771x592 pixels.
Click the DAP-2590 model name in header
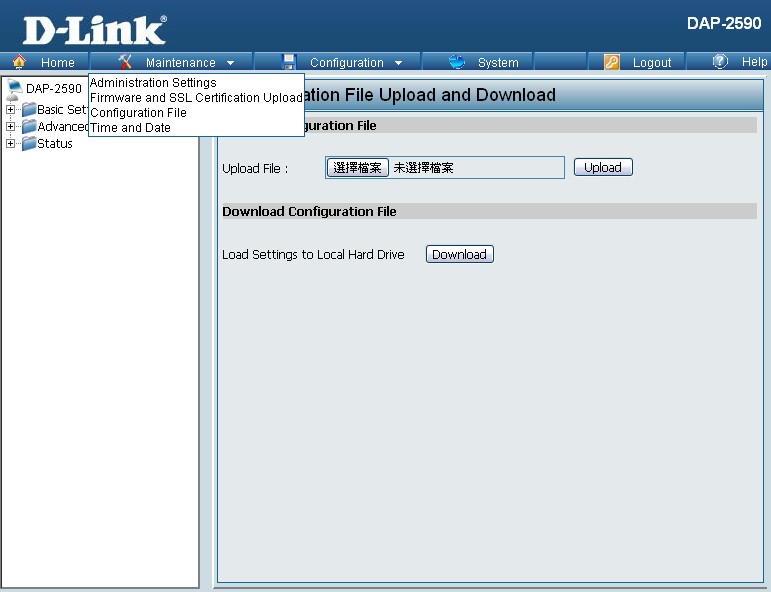coord(724,23)
